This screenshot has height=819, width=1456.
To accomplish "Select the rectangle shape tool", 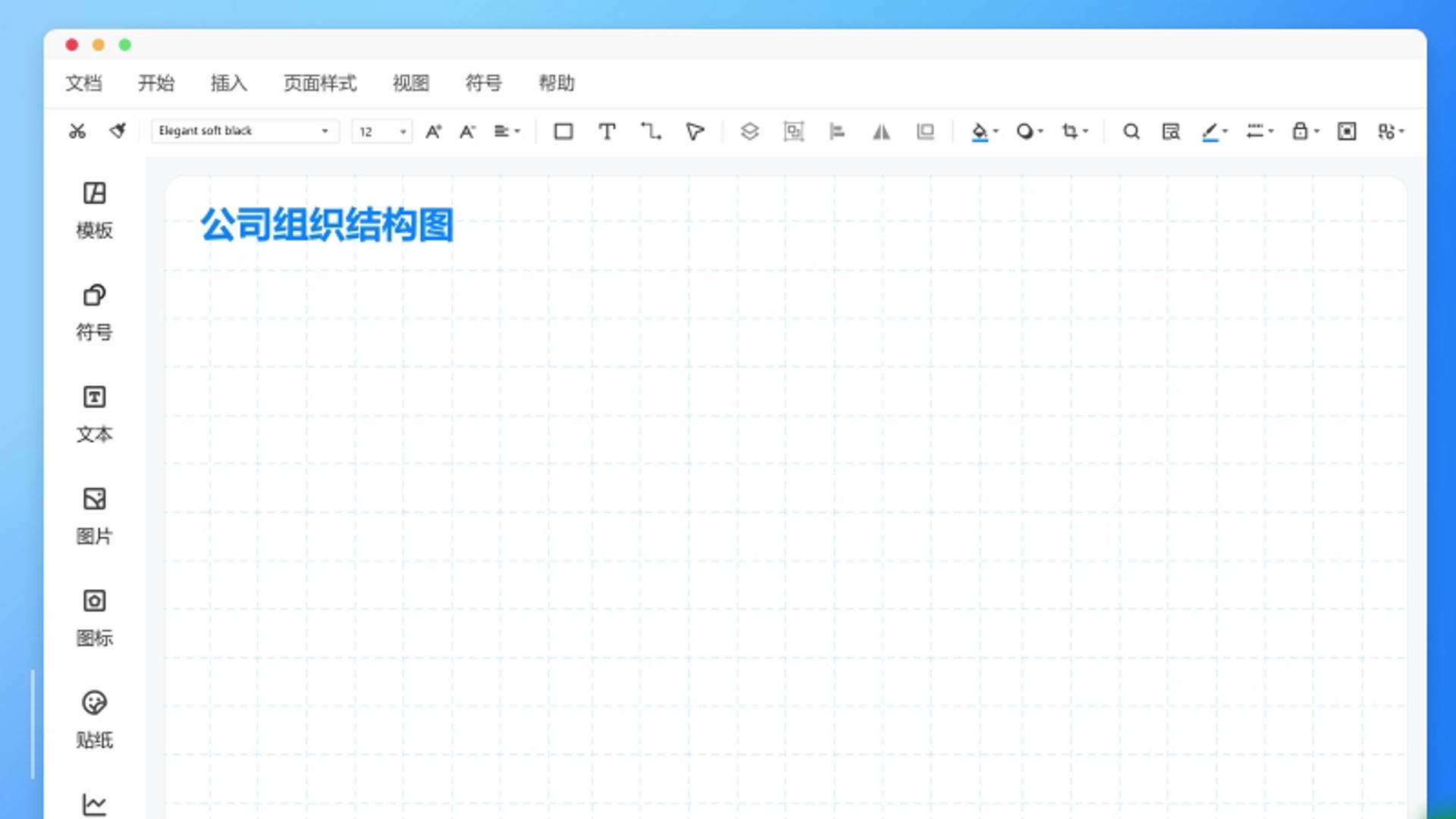I will [x=563, y=131].
